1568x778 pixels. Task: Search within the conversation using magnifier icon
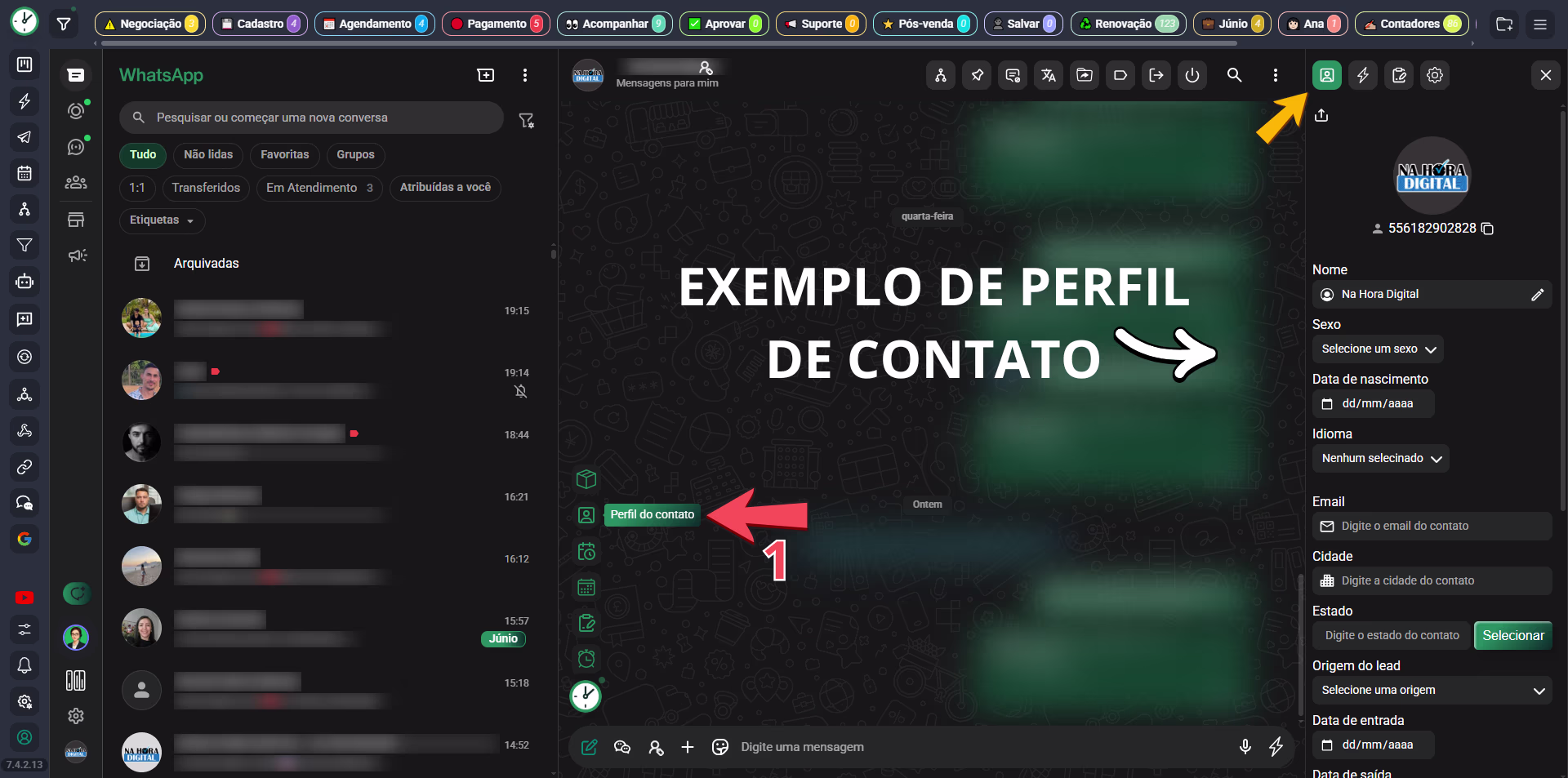[x=1234, y=75]
